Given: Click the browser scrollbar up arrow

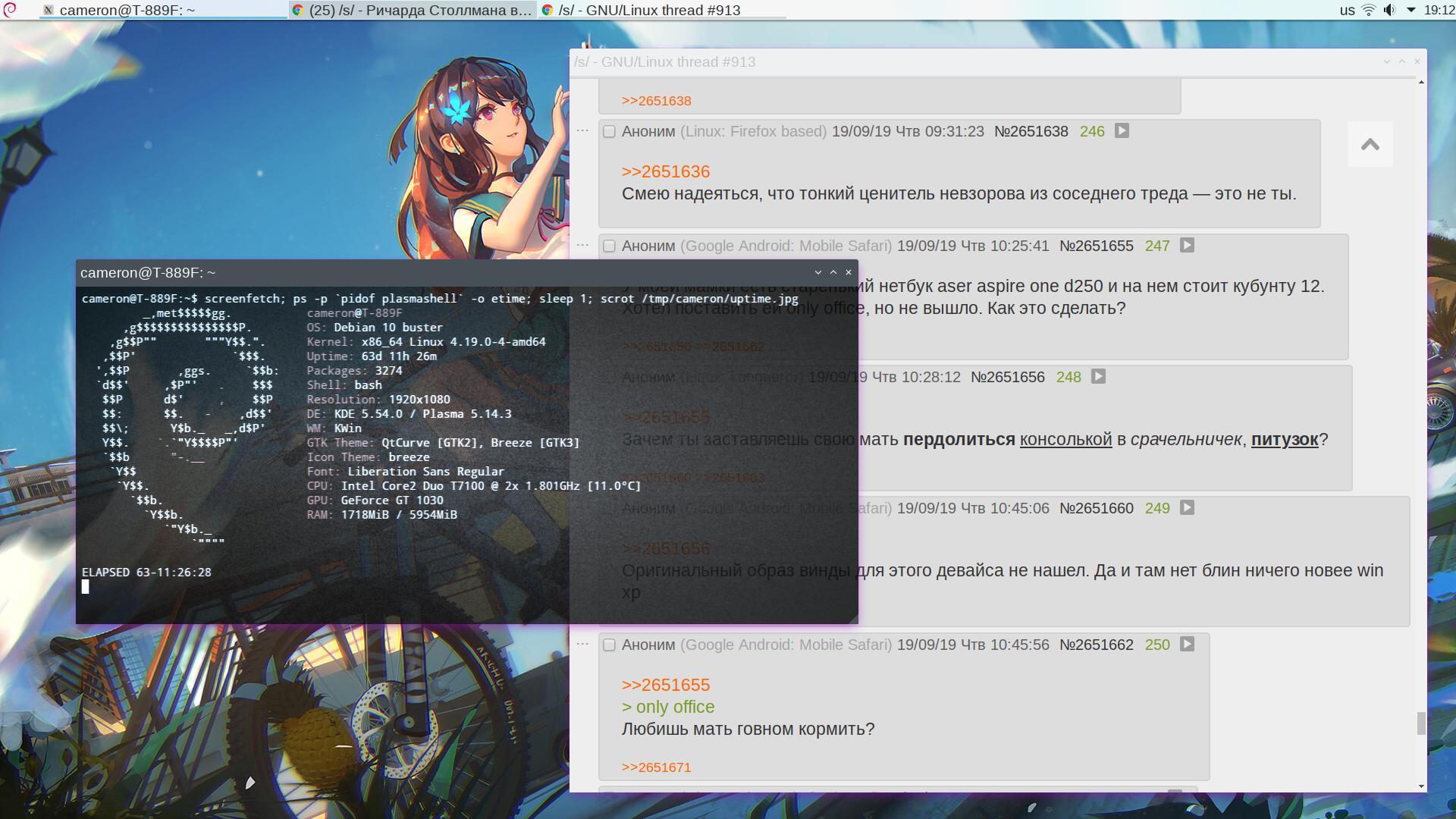Looking at the screenshot, I should coord(1421,81).
